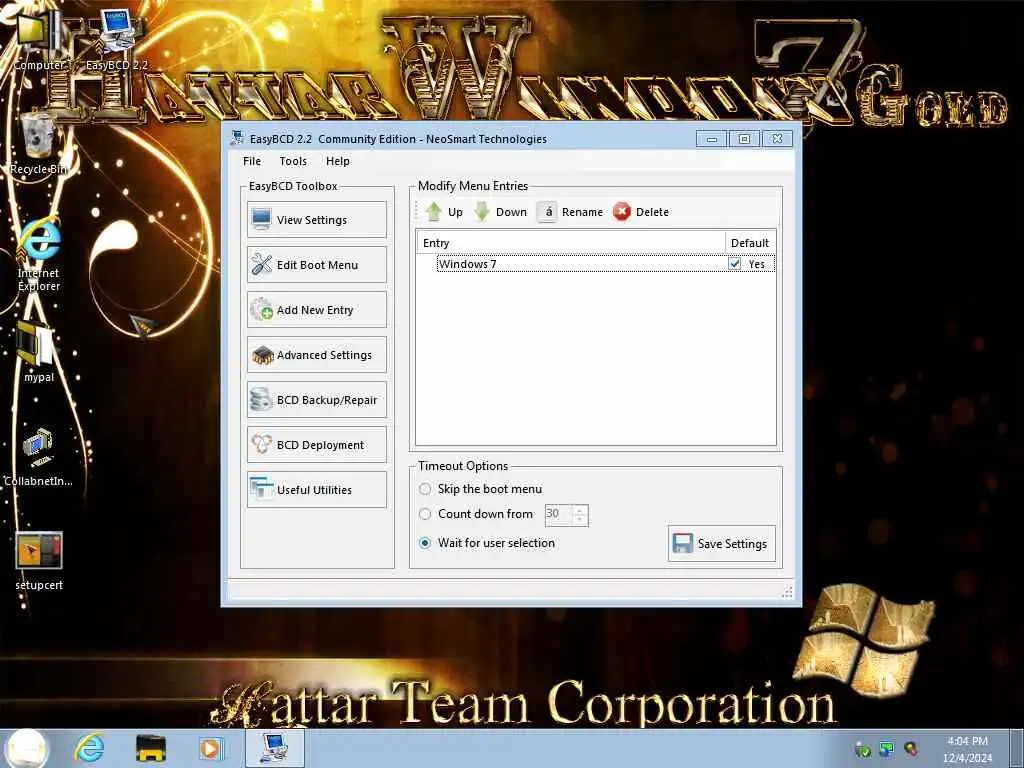Decrease countdown with spinner down arrow
Screen dimensions: 1024x768
pyautogui.click(x=580, y=520)
